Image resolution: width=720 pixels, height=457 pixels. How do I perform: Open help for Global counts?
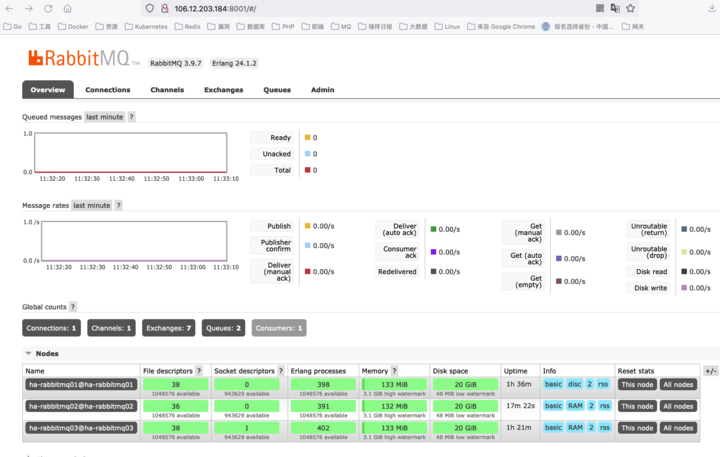pos(73,307)
